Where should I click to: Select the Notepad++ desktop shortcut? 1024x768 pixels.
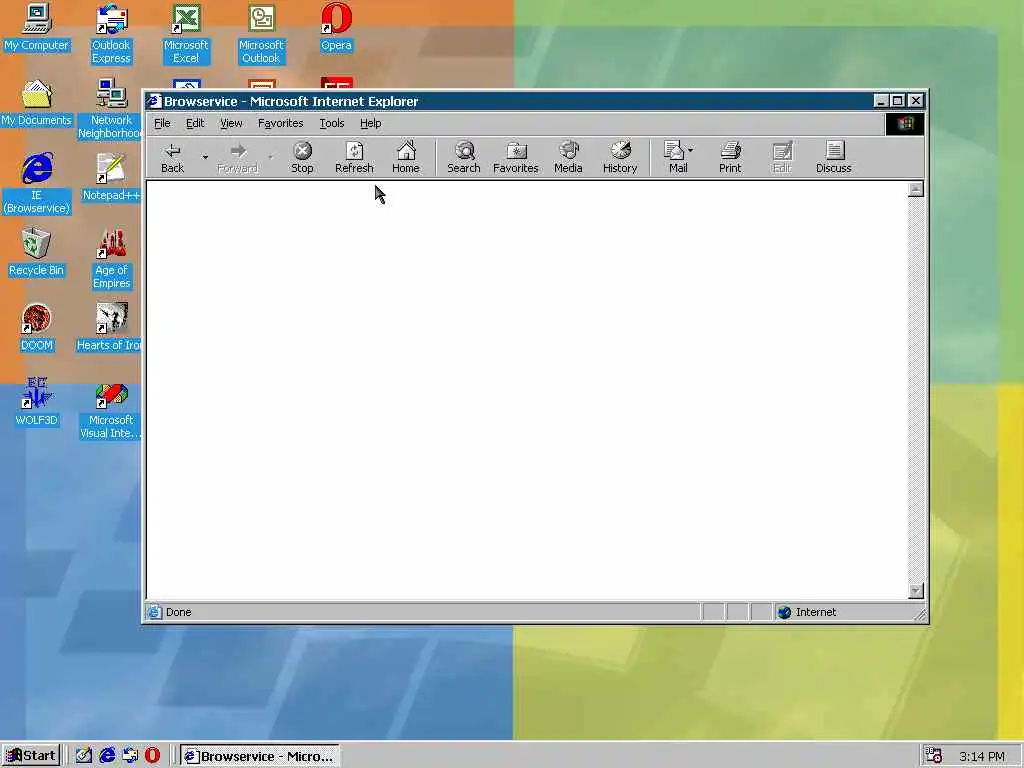pos(110,178)
